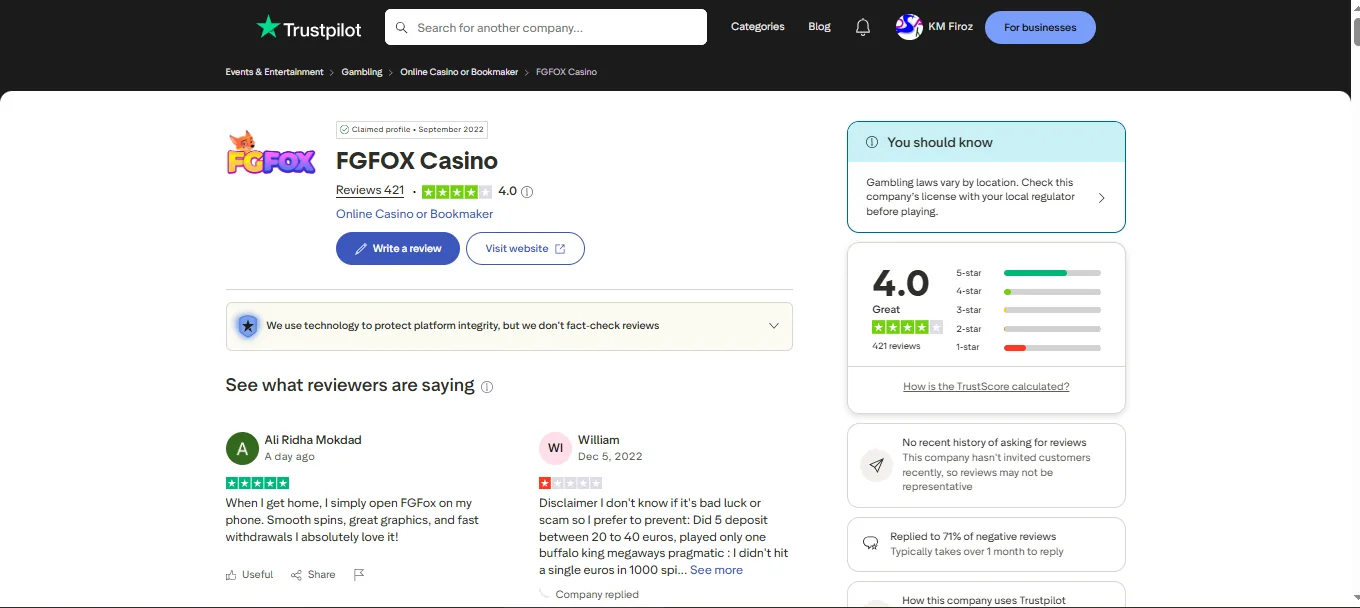Go to Online Casino or Bookmaker breadcrumb
The image size is (1360, 608).
(x=459, y=72)
